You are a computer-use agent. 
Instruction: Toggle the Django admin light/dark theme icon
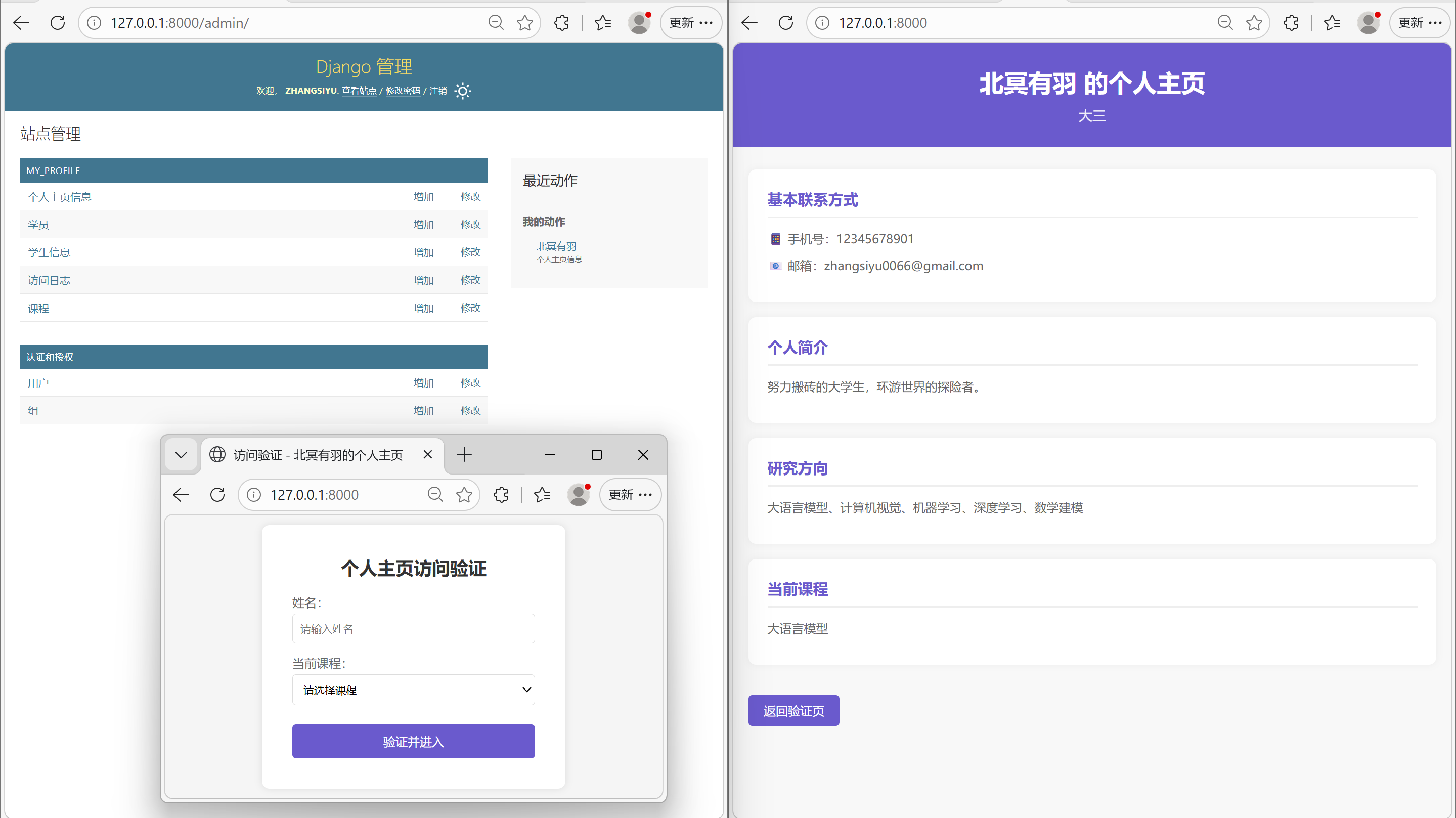[462, 91]
